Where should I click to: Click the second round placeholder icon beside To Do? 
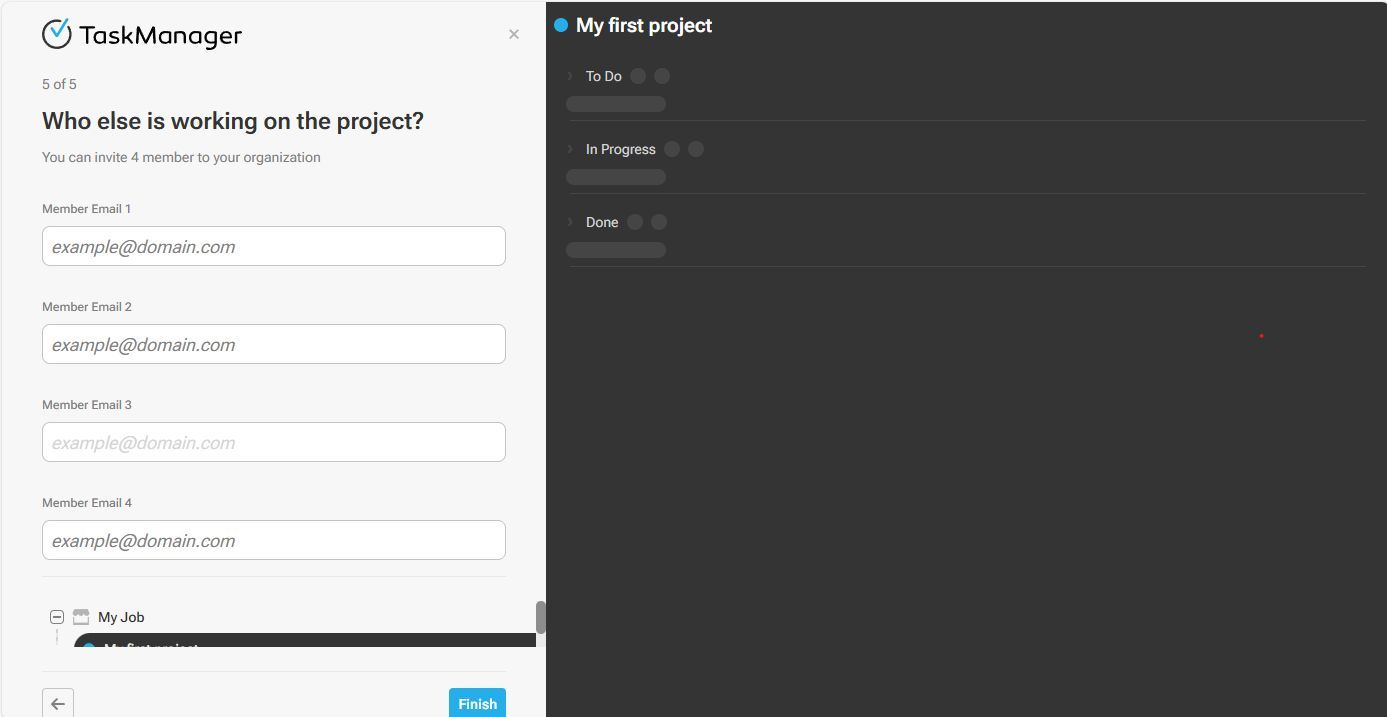point(662,76)
